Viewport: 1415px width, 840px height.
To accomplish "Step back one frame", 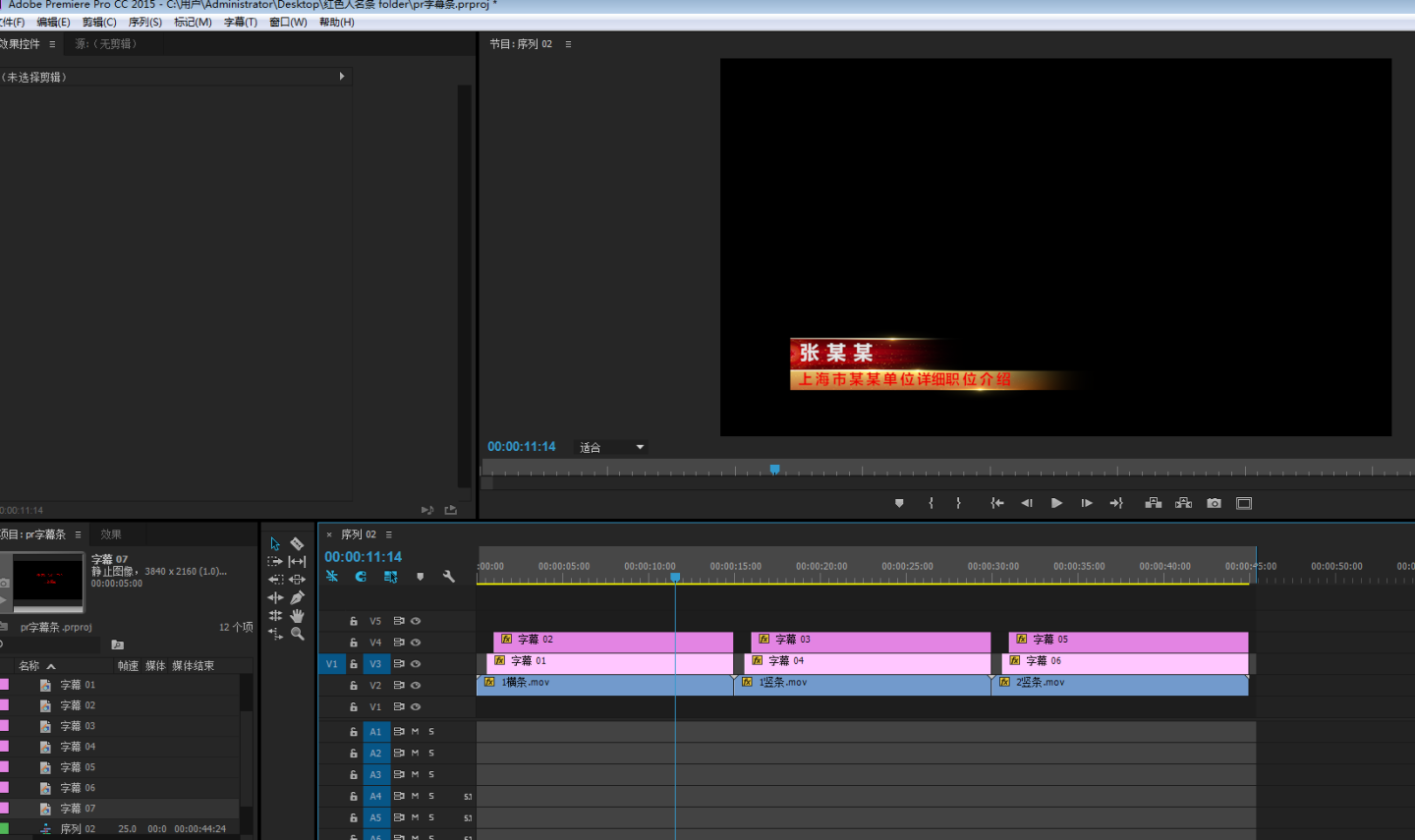I will (1027, 503).
